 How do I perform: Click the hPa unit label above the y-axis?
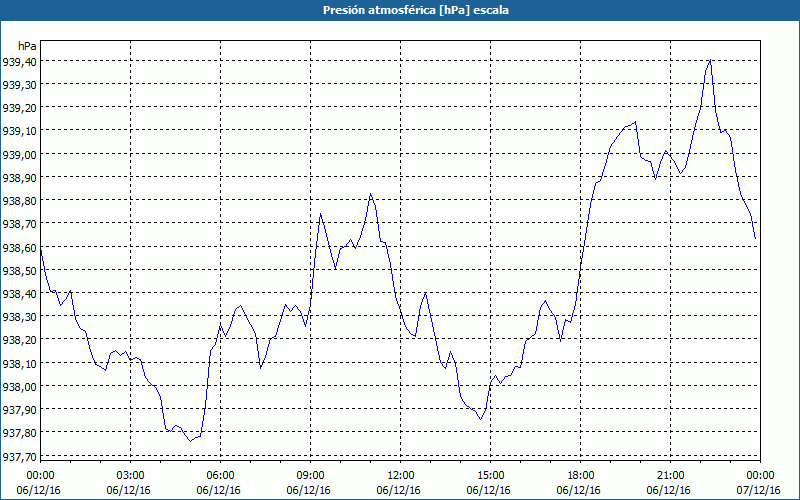(27, 46)
